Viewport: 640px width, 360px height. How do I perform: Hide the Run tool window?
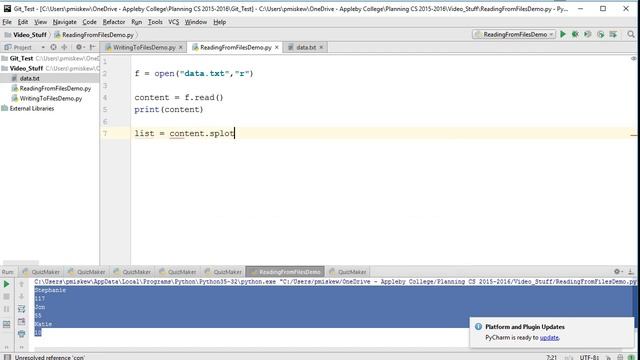631,271
